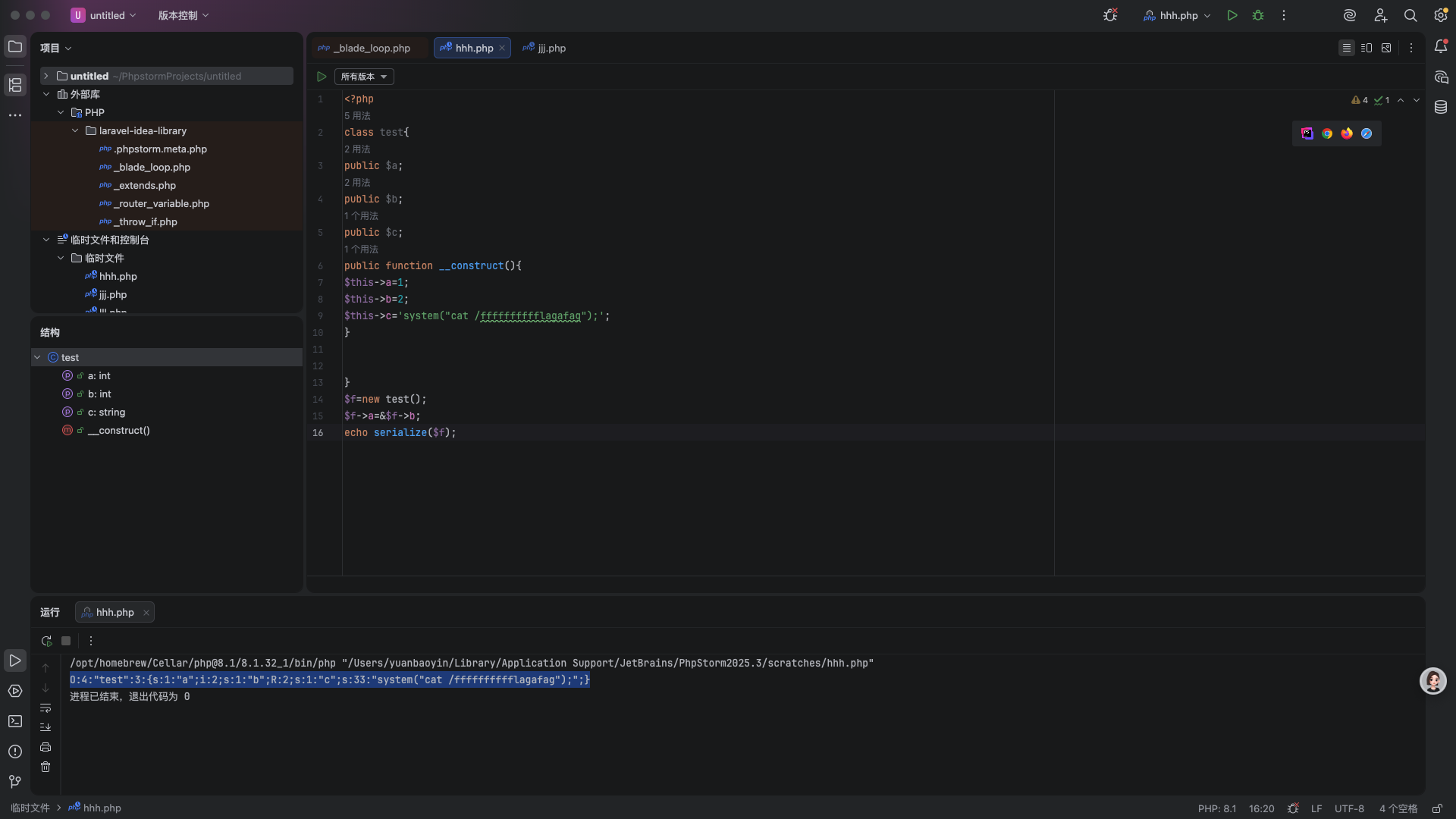Screen dimensions: 1456x819
Task: Open the Git tool window icon
Action: [x=15, y=781]
